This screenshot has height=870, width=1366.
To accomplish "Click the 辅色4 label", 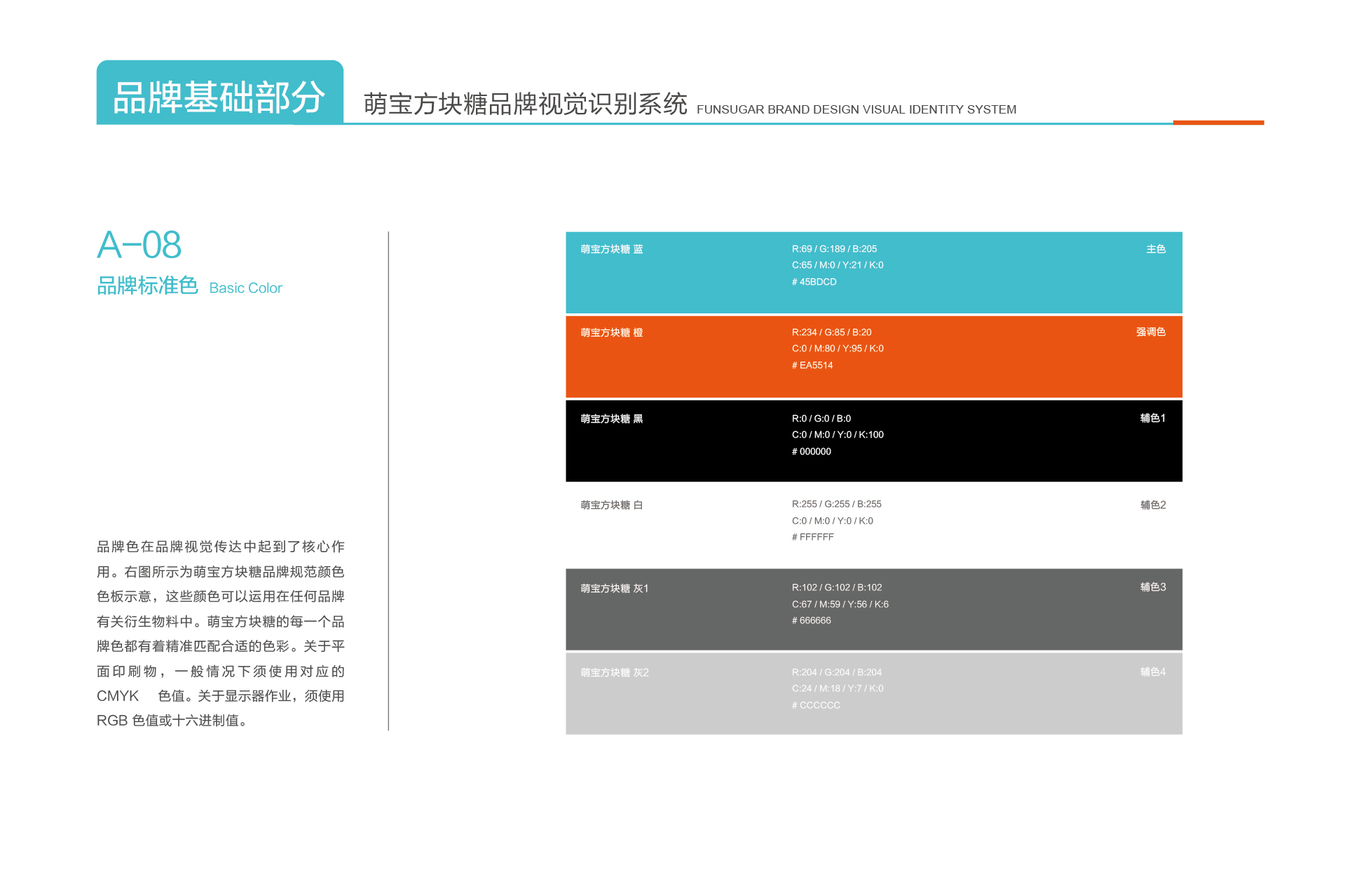I will coord(1153,672).
